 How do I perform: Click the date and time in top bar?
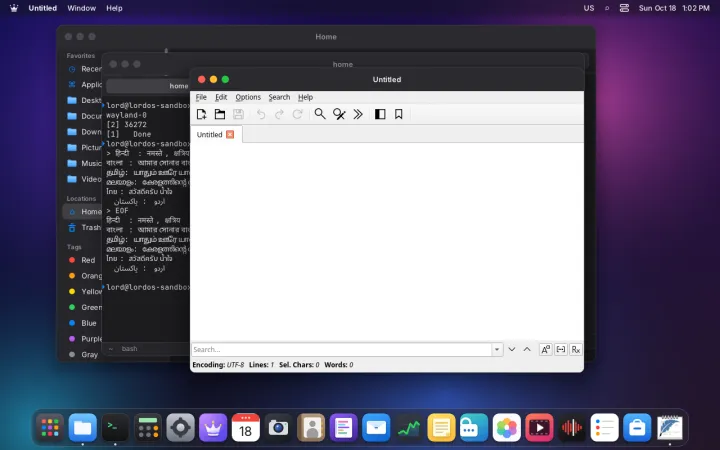pos(674,8)
